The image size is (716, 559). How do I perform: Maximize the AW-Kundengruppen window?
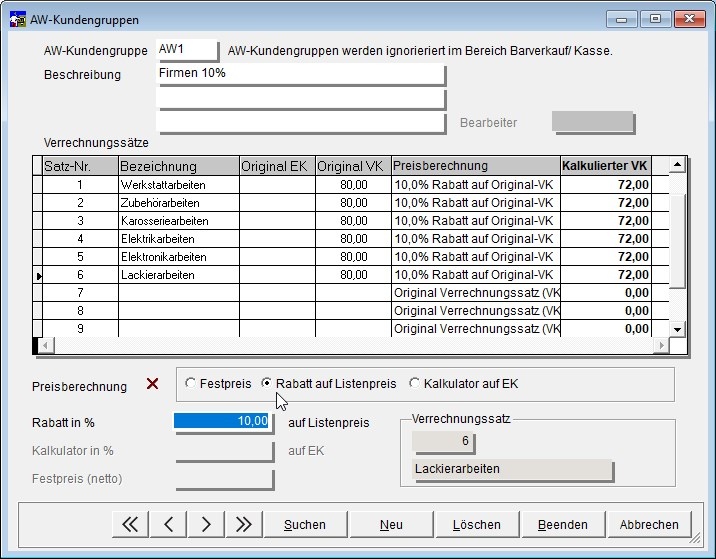(x=655, y=19)
